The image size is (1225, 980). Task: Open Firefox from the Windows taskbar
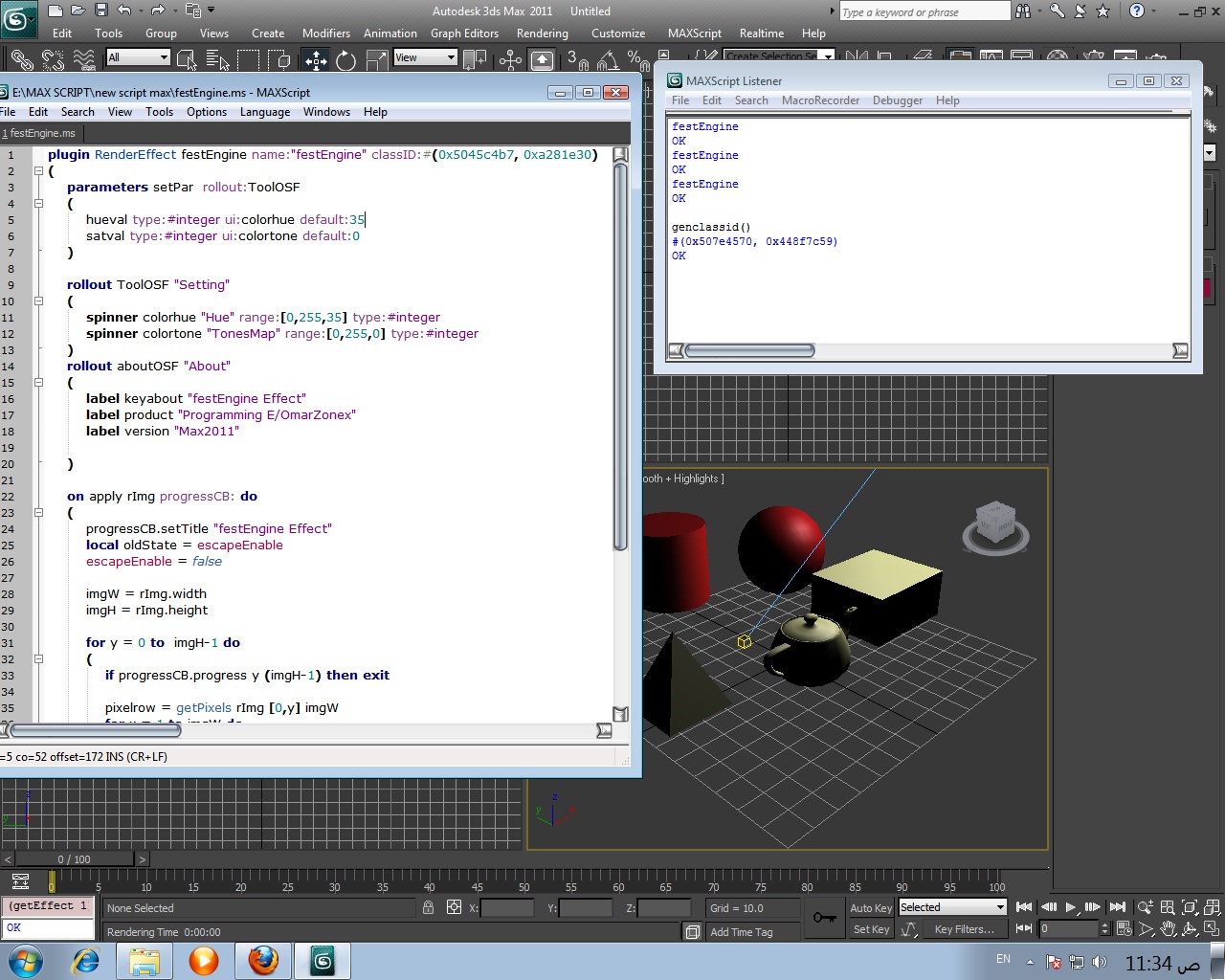pyautogui.click(x=263, y=960)
